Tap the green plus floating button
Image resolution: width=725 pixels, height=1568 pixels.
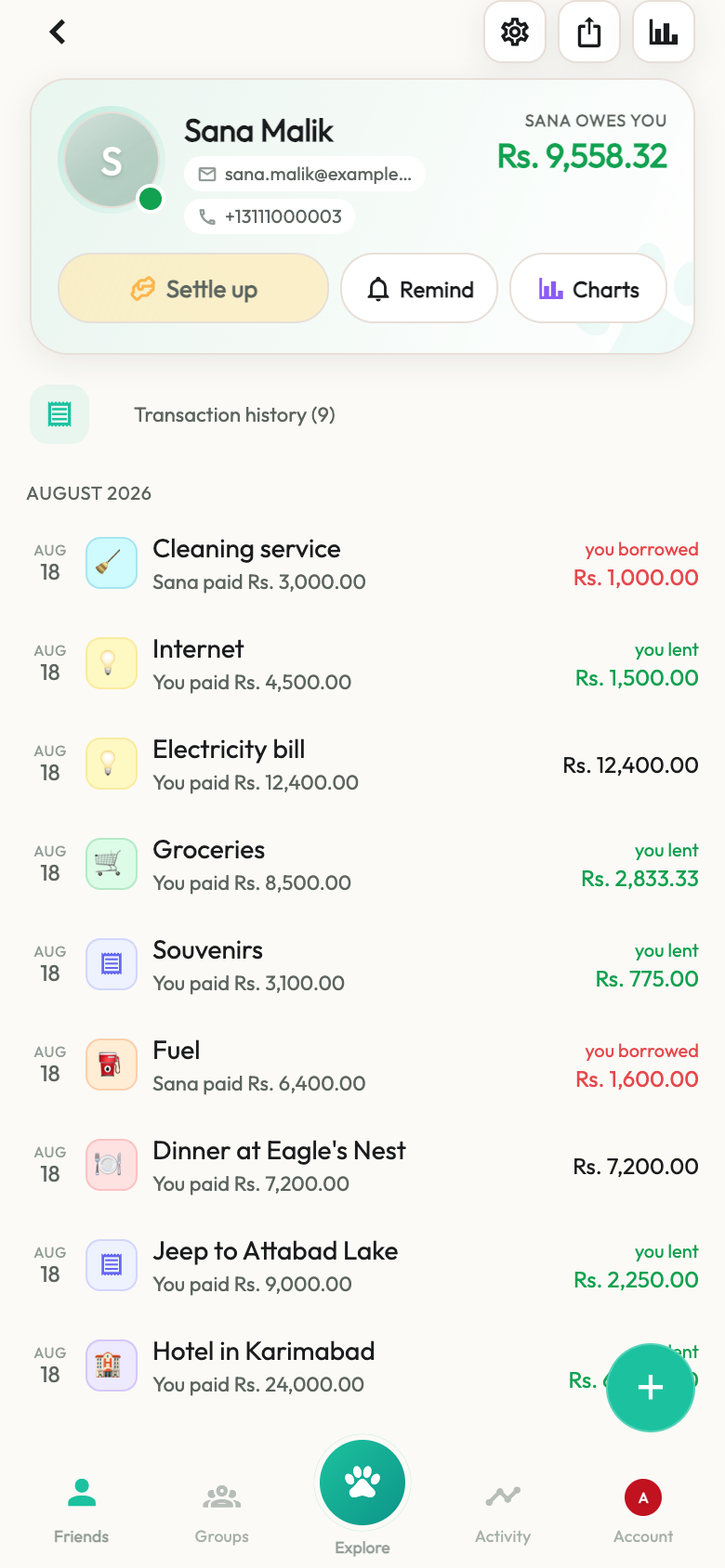click(x=651, y=1388)
